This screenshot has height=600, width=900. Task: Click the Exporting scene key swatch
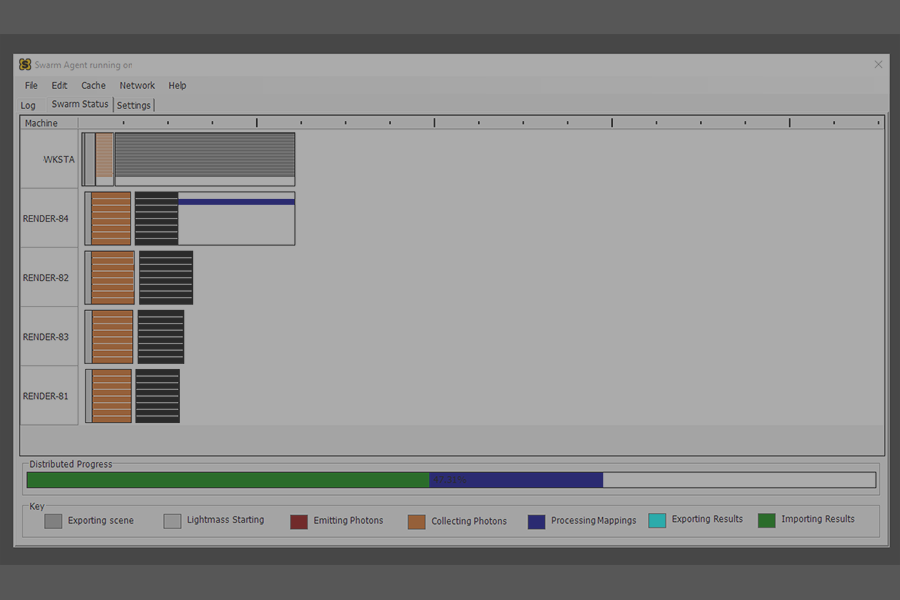pyautogui.click(x=53, y=521)
